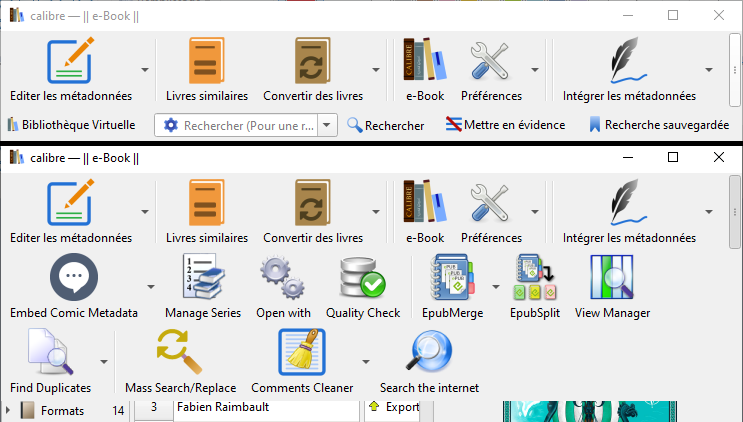
Task: Open Préférences in upper calibre window
Action: (x=491, y=70)
